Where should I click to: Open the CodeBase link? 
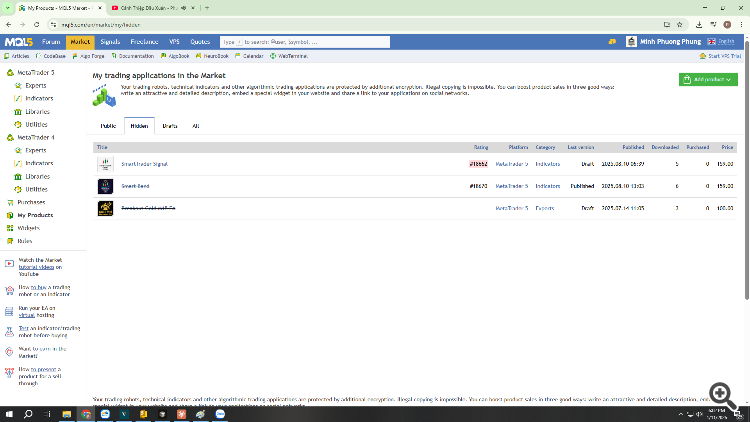click(51, 56)
